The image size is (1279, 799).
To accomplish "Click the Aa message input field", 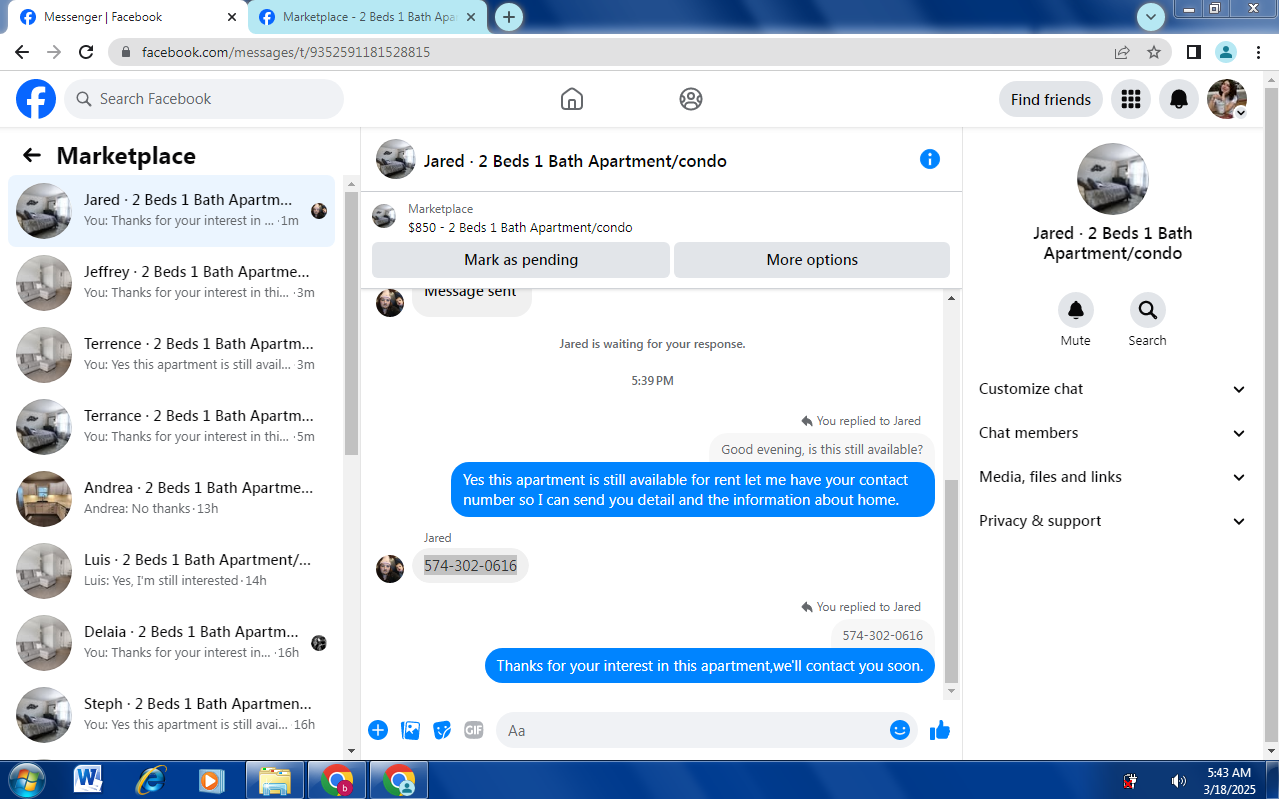I will point(690,730).
